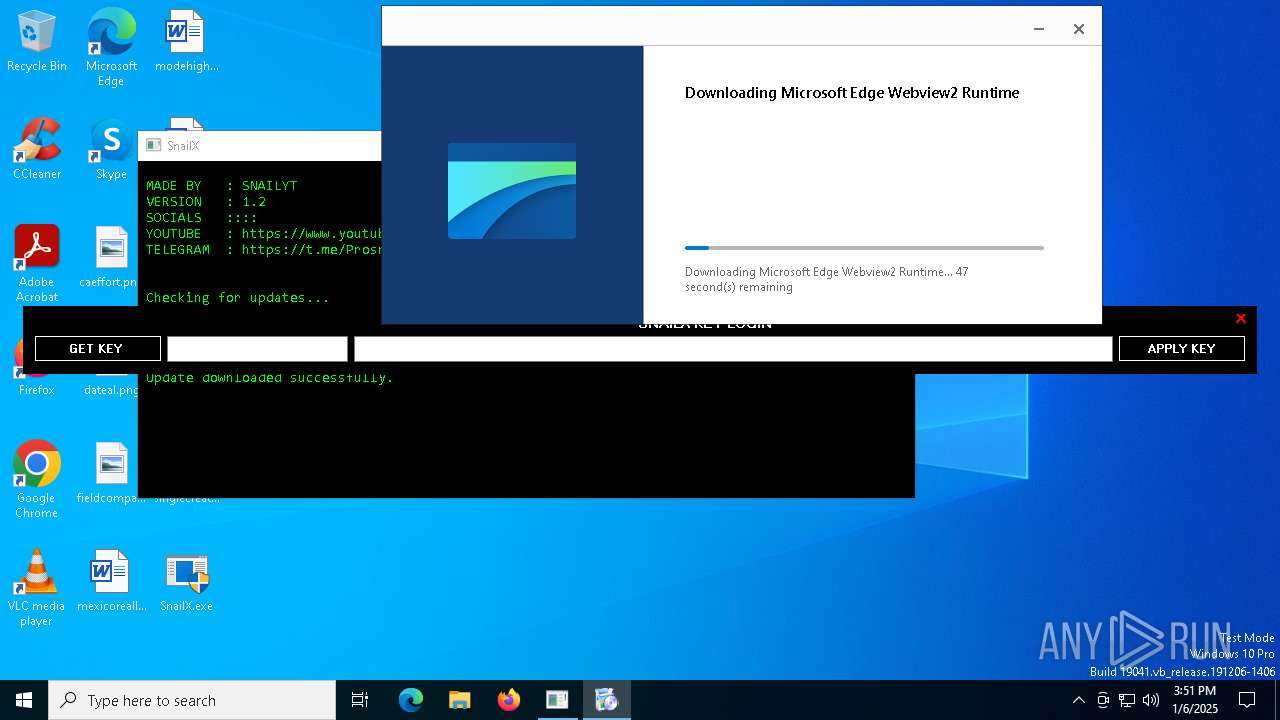Switch to the SnailX console taskbar item
The width and height of the screenshot is (1280, 720).
coord(557,700)
